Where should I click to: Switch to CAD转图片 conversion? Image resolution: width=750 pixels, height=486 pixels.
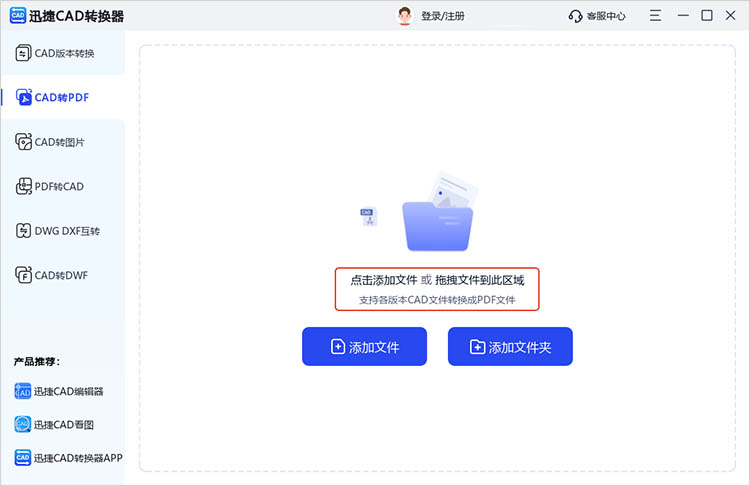pyautogui.click(x=62, y=142)
